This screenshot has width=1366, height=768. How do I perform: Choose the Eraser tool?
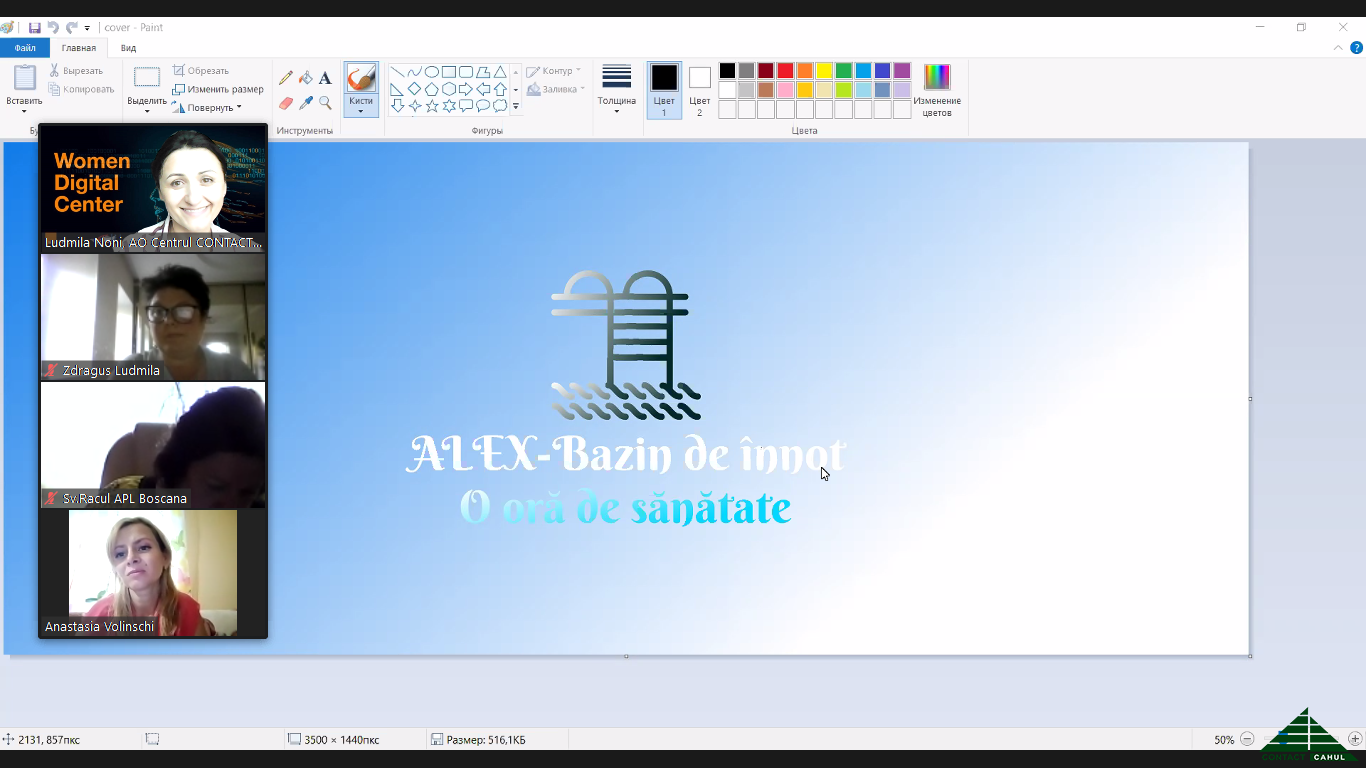click(x=286, y=103)
